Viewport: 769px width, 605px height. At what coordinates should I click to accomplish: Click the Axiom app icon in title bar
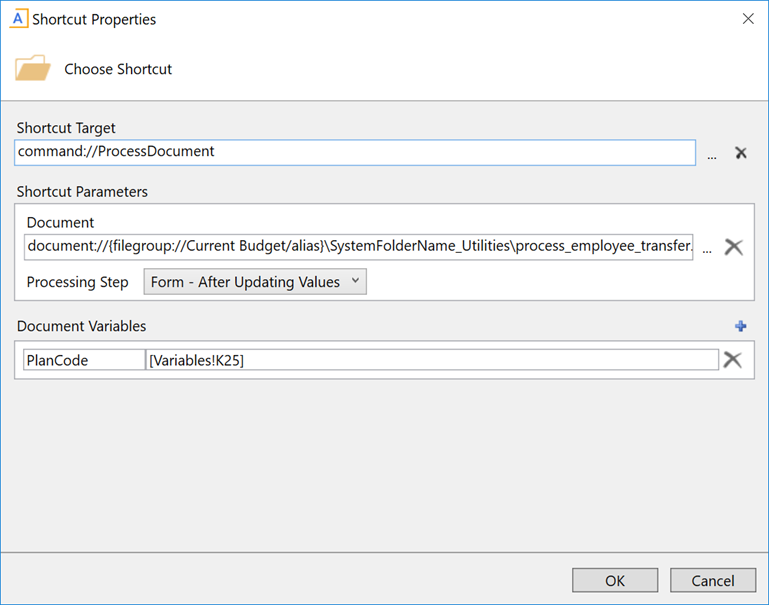[x=18, y=19]
